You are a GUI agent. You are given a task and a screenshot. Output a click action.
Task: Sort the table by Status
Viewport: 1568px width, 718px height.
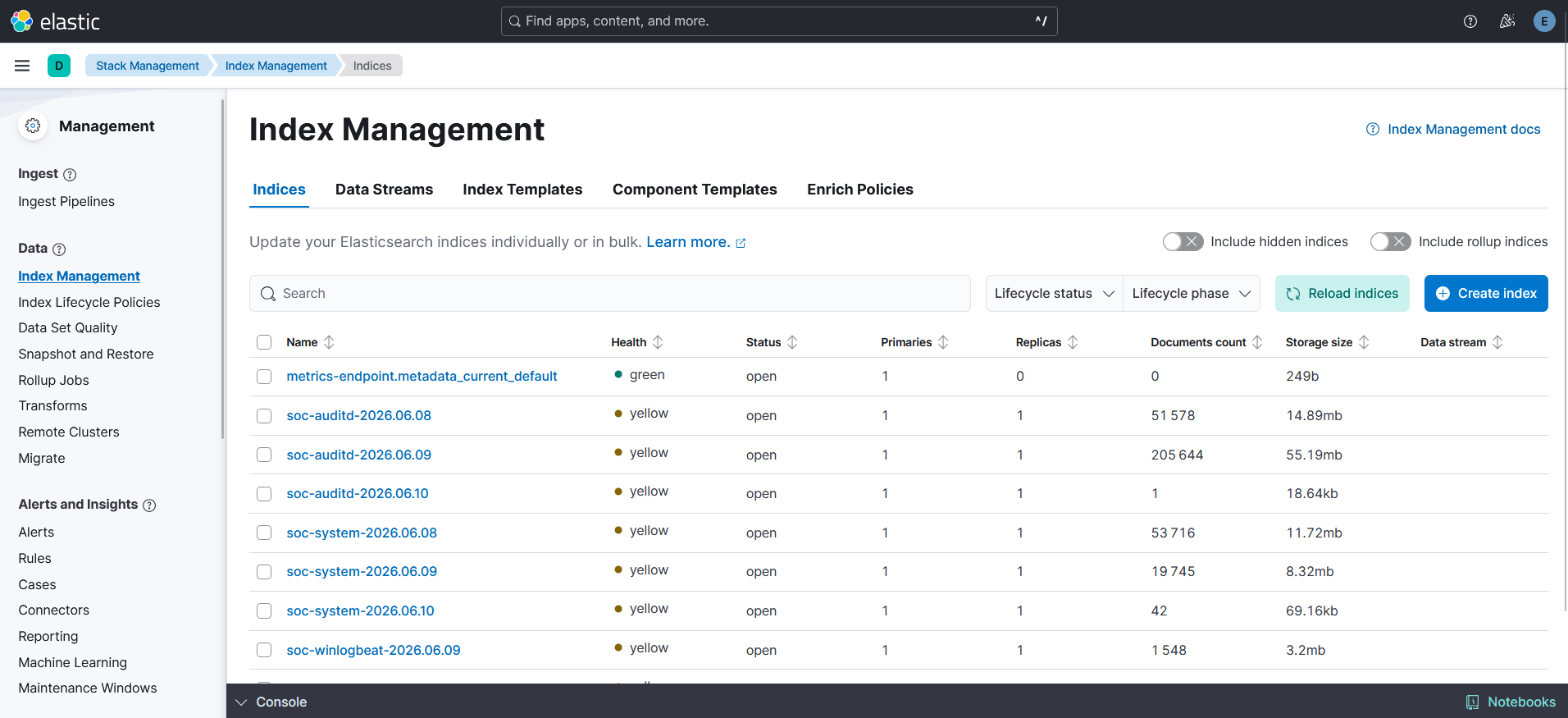coord(771,342)
